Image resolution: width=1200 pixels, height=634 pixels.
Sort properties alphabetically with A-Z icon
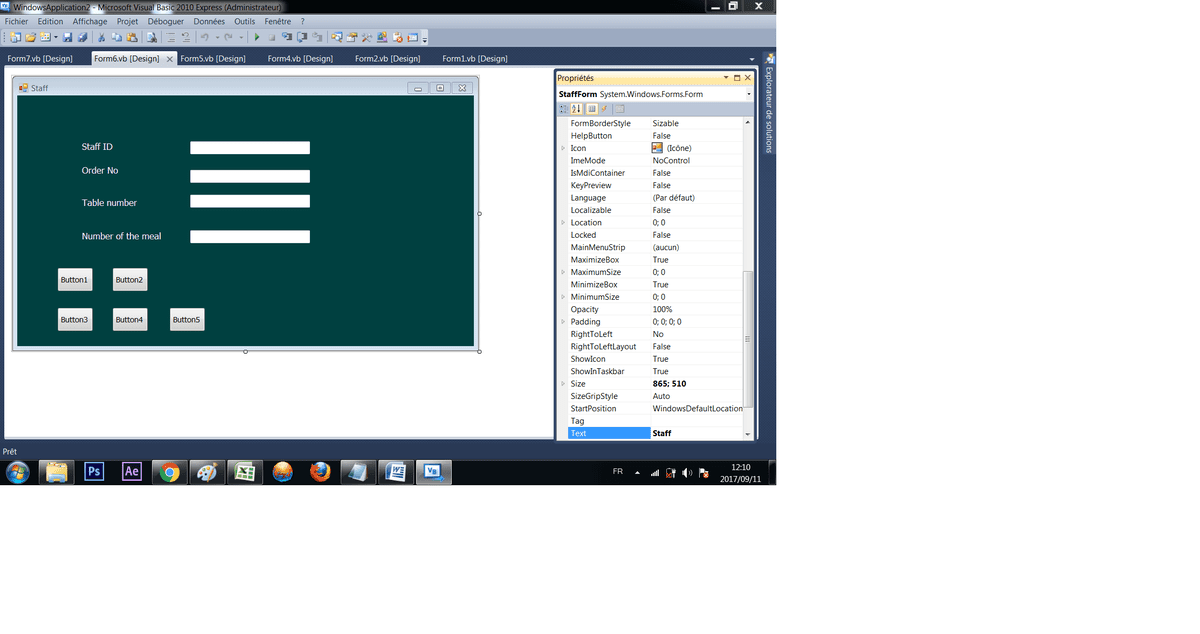pyautogui.click(x=577, y=109)
